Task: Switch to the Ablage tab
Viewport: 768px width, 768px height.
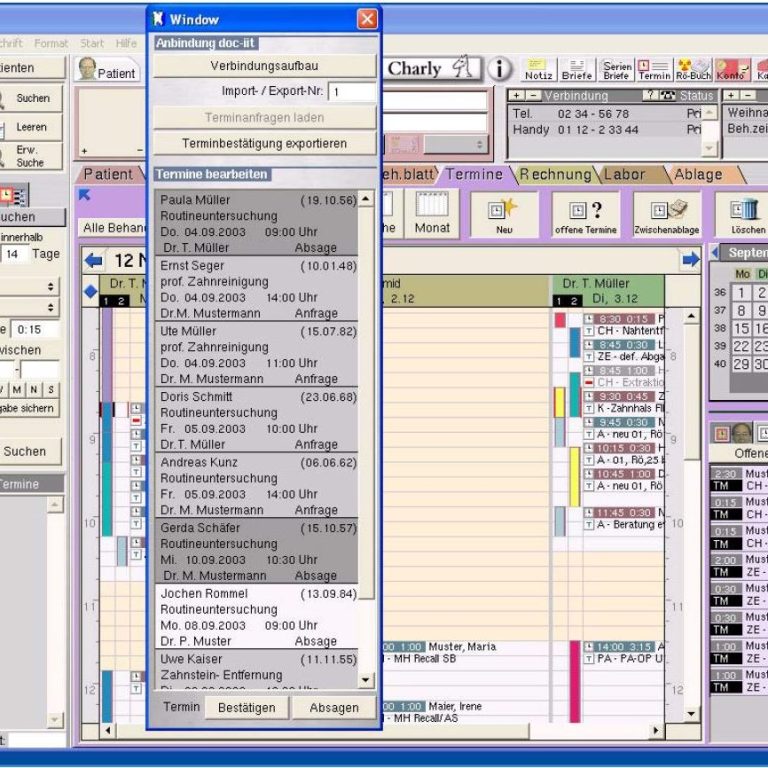Action: coord(698,174)
